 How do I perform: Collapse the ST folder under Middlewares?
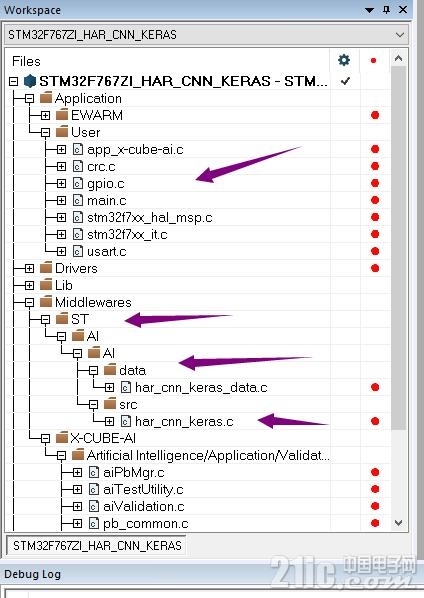click(45, 319)
